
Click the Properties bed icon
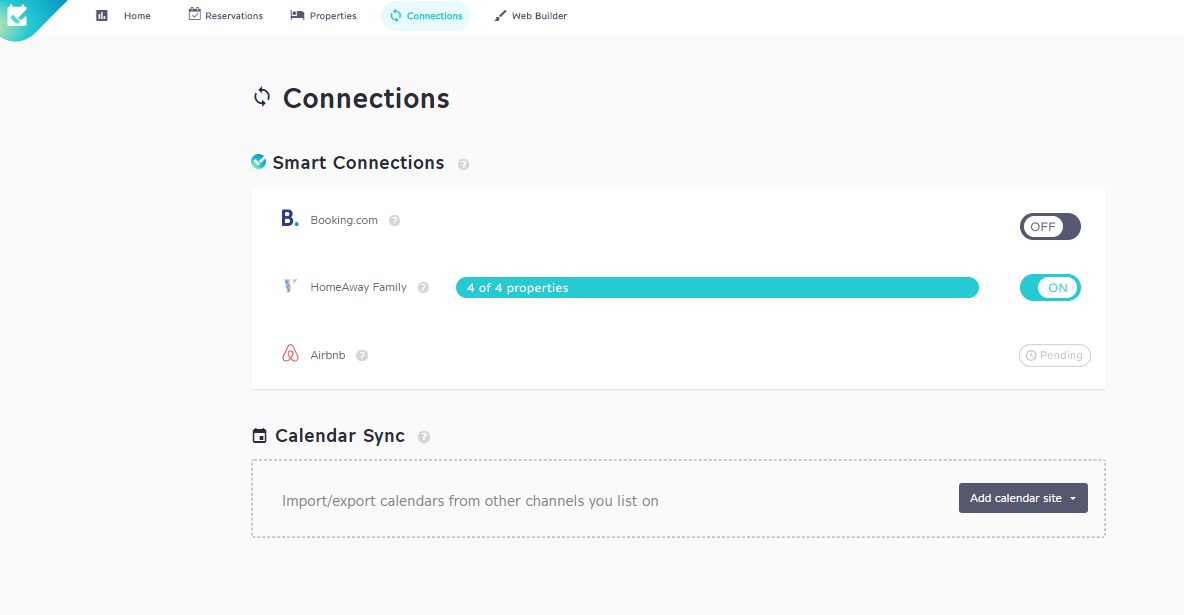(298, 15)
